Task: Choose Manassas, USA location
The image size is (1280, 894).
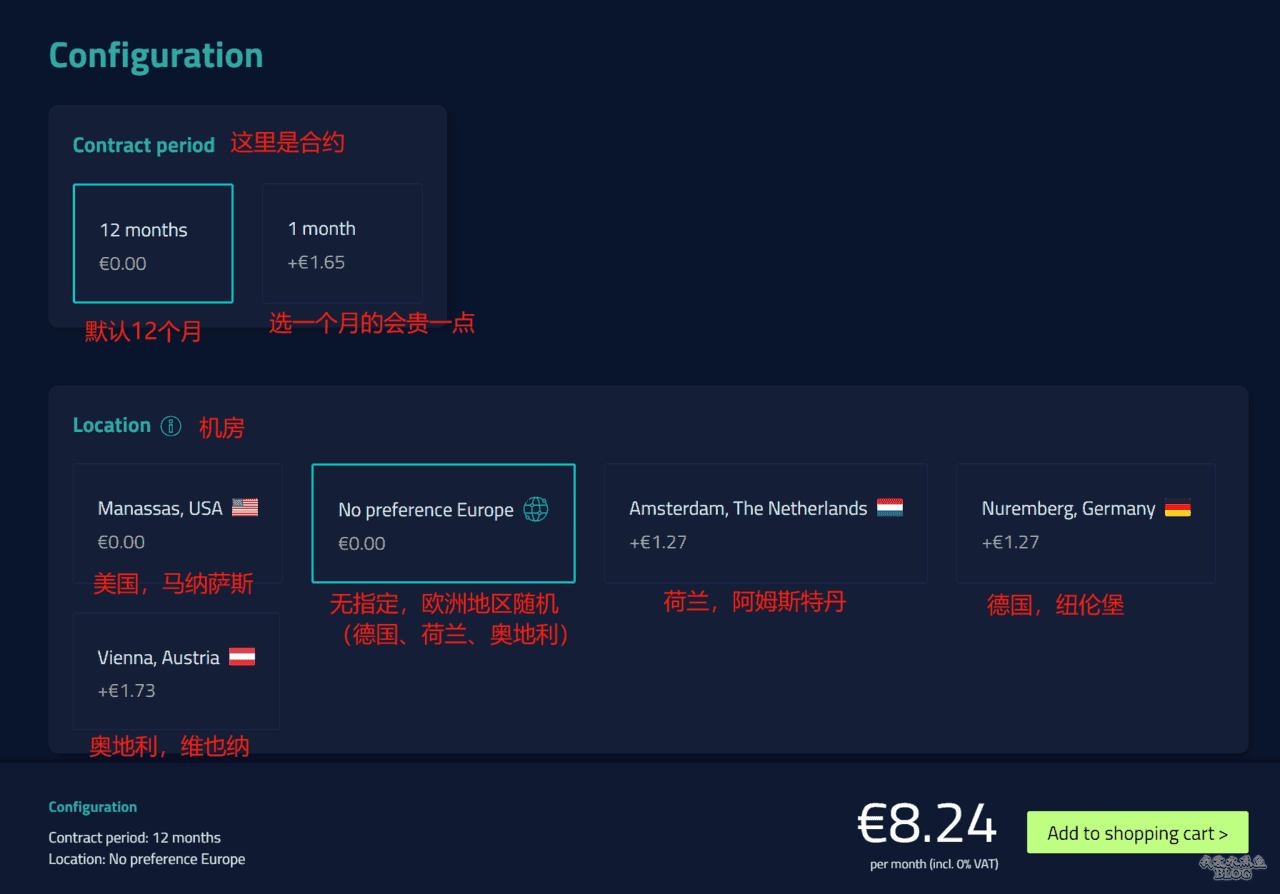Action: [x=178, y=523]
